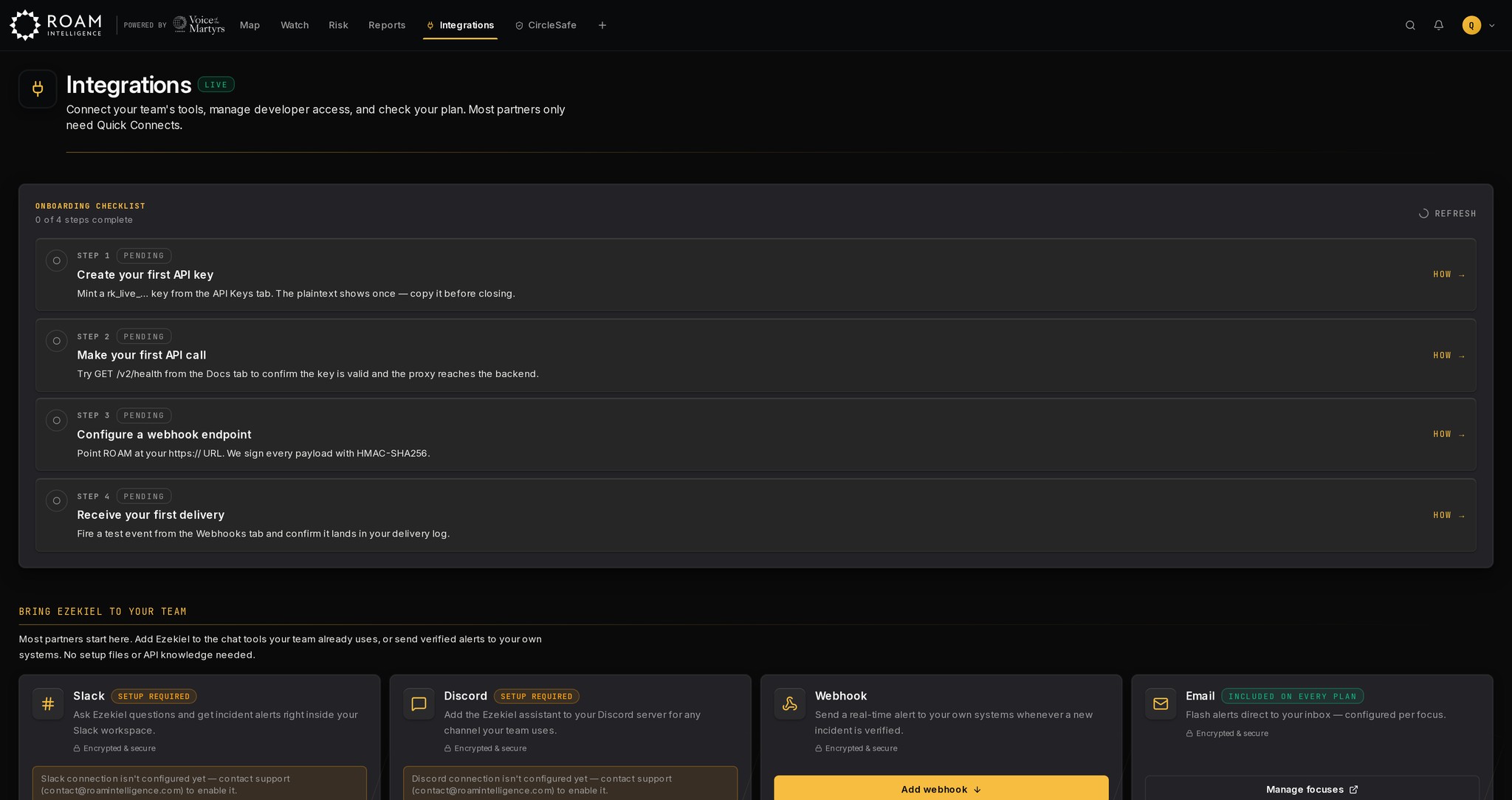Click the Discord chat bubble icon

pyautogui.click(x=419, y=704)
